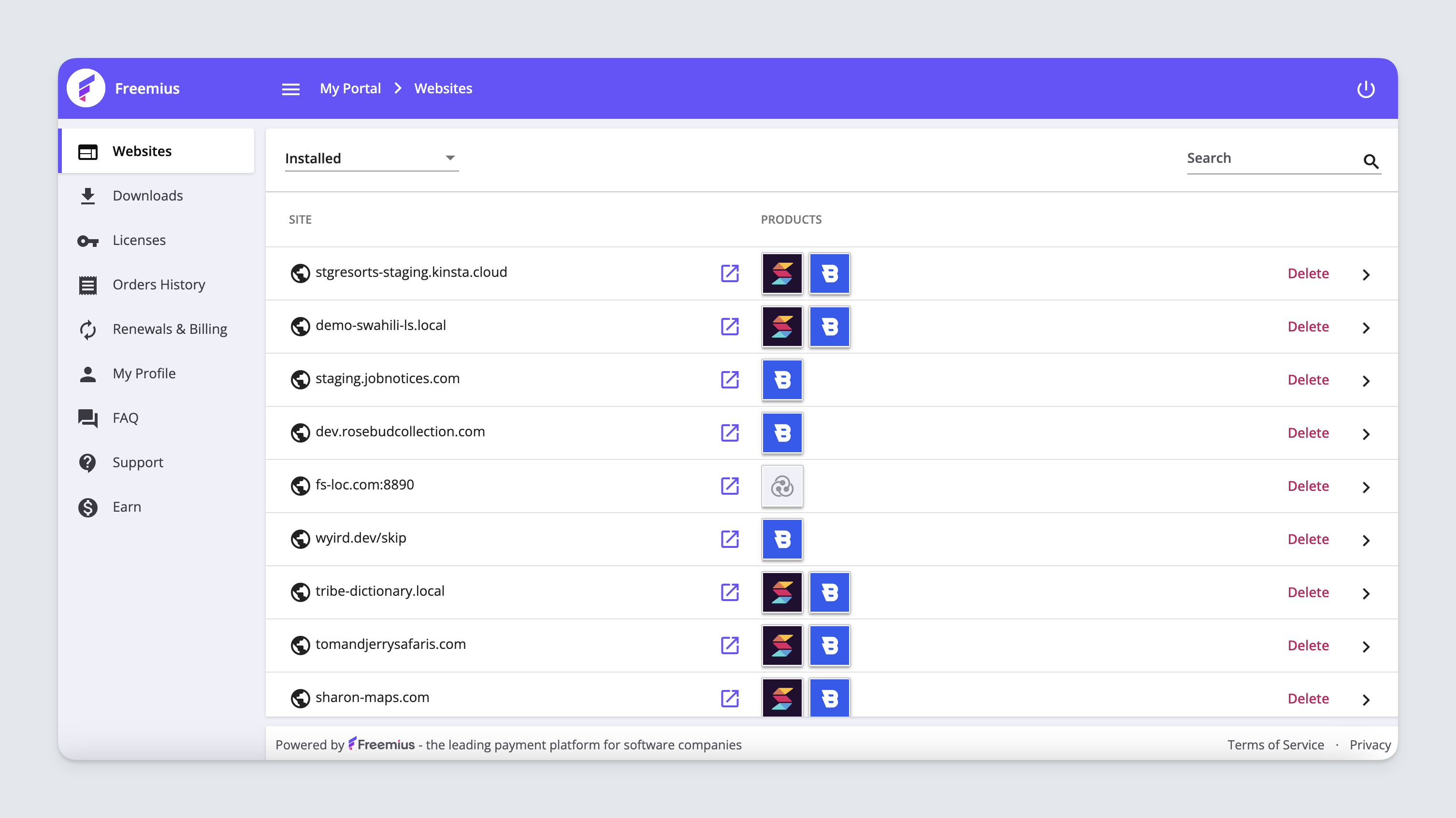Click the tomandjerrysafaris.com site name
Viewport: 1456px width, 818px height.
click(390, 644)
